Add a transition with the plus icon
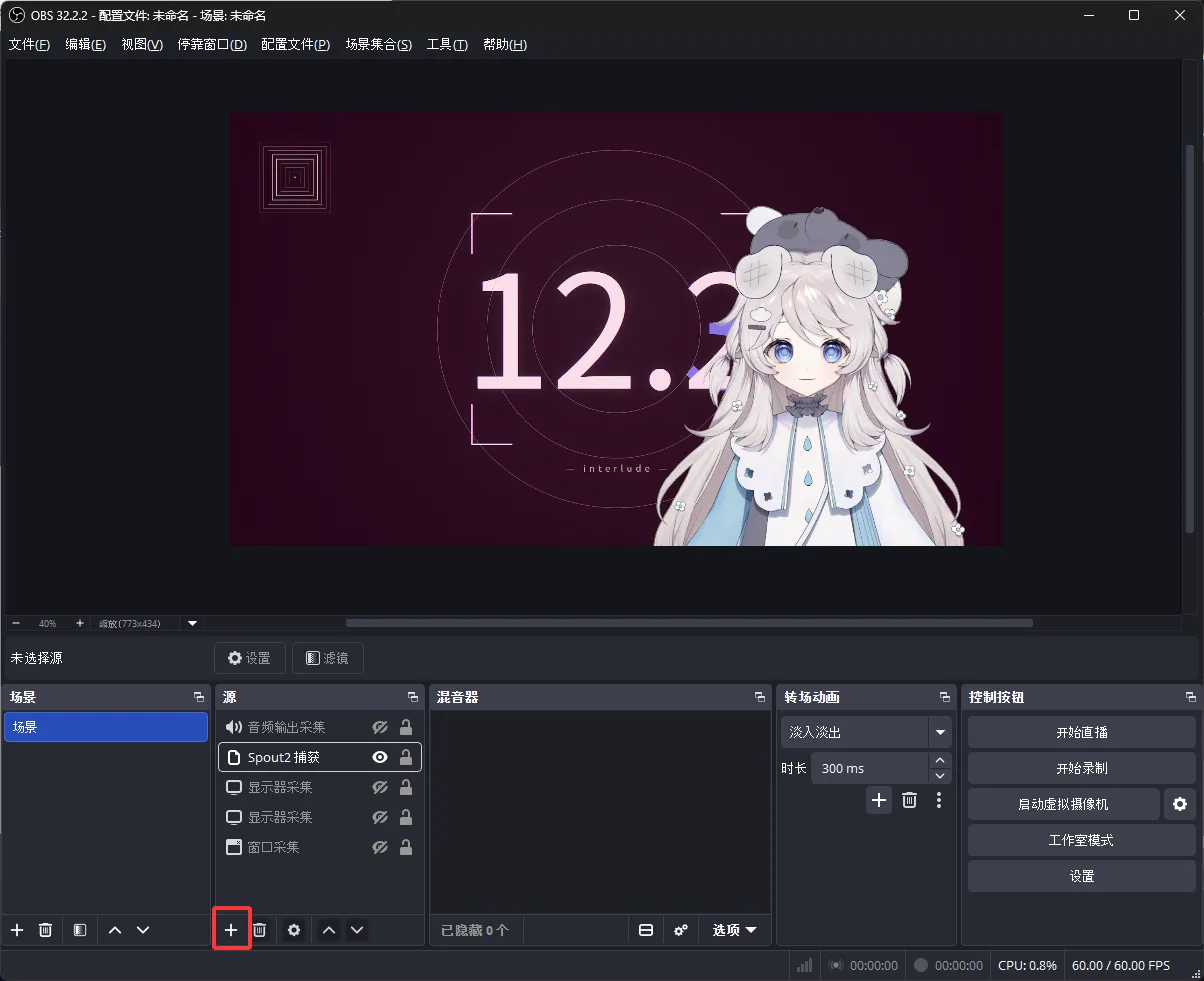1204x981 pixels. tap(879, 800)
